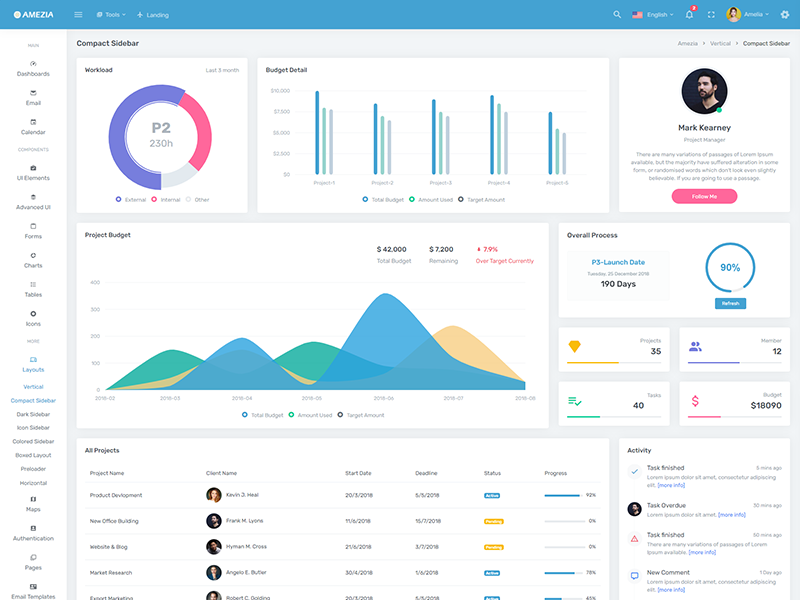Expand the Tools dropdown menu
800x600 pixels.
coord(110,15)
